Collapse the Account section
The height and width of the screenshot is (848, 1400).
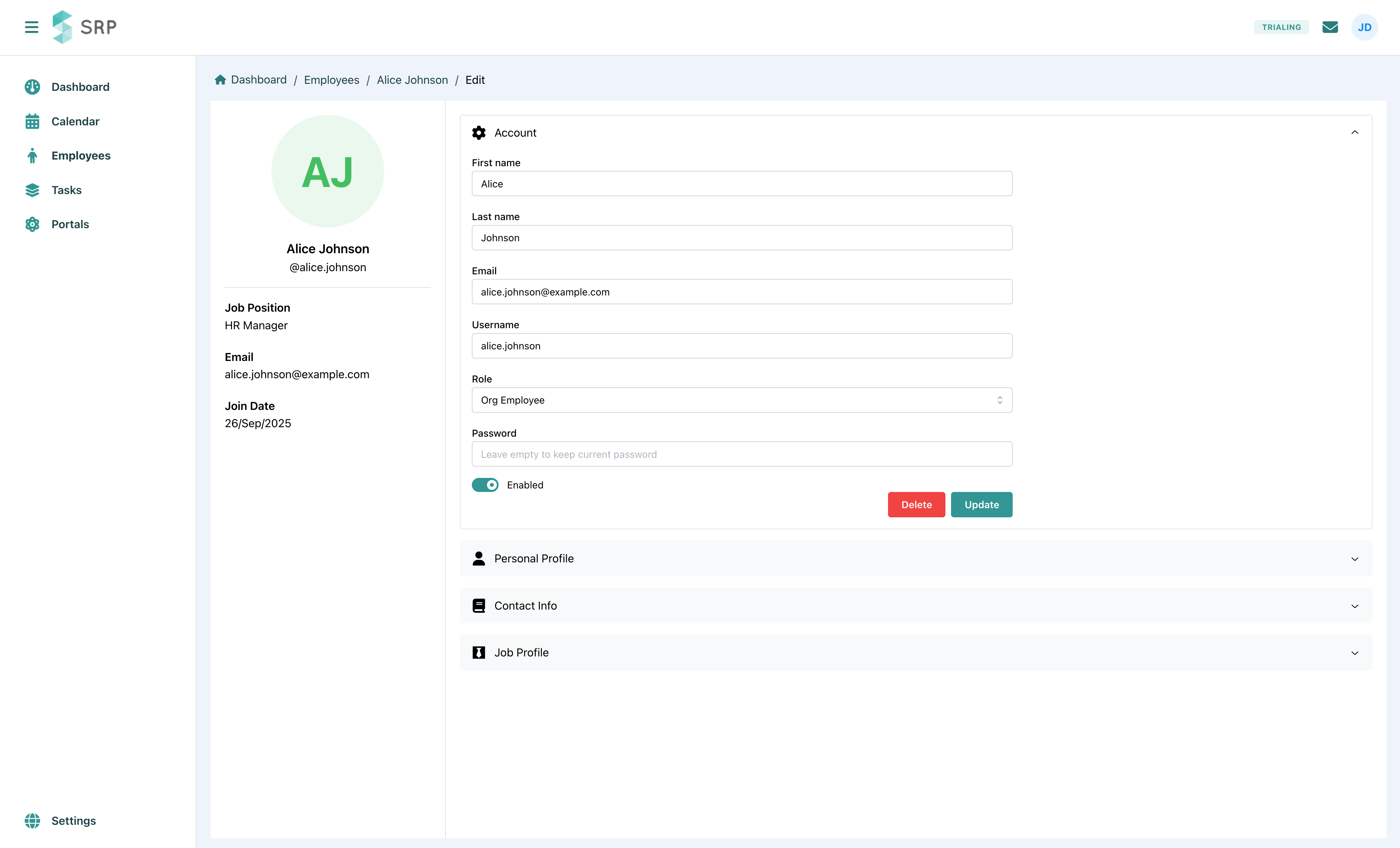[1355, 133]
